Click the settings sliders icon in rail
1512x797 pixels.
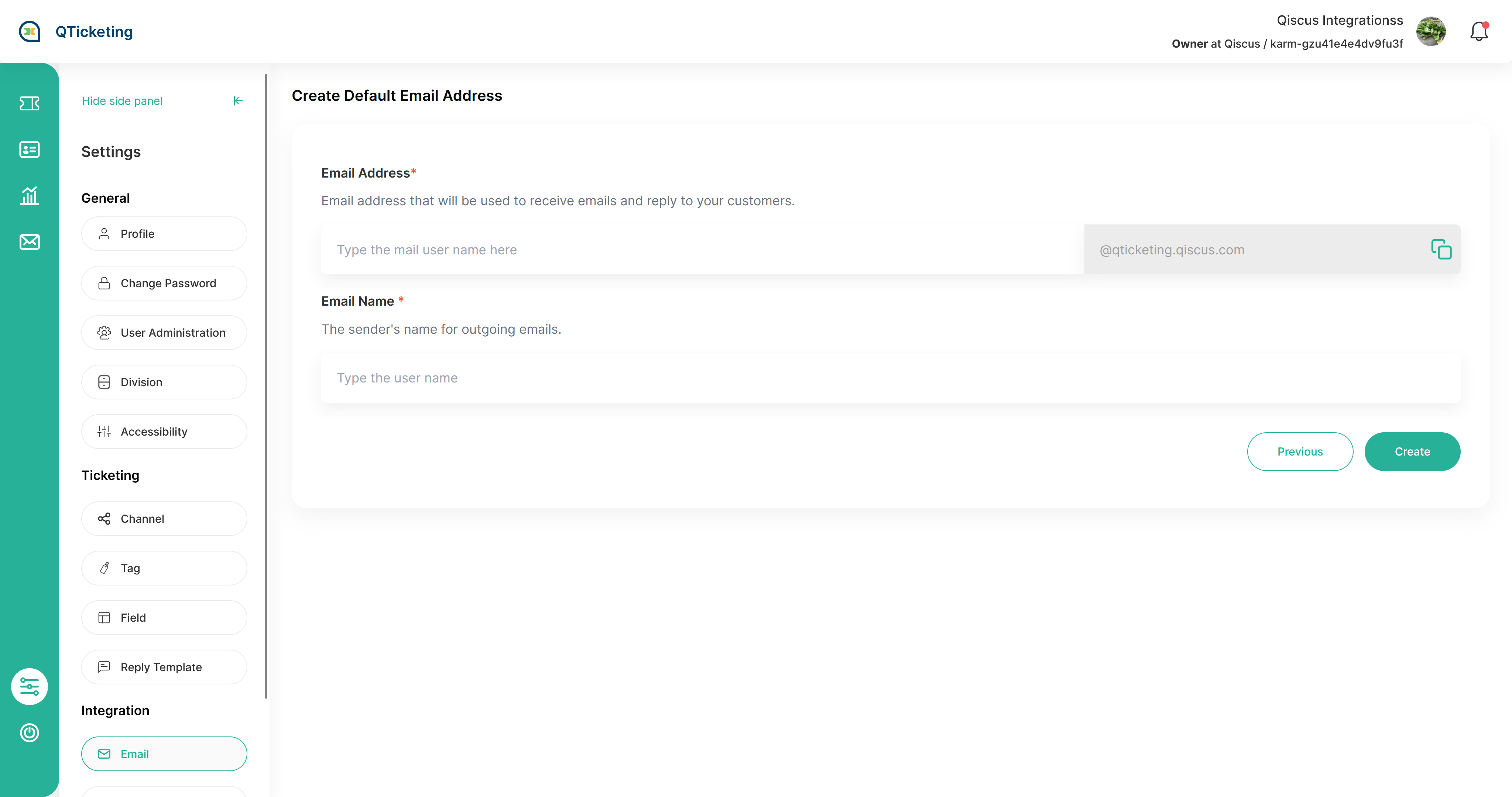tap(29, 686)
